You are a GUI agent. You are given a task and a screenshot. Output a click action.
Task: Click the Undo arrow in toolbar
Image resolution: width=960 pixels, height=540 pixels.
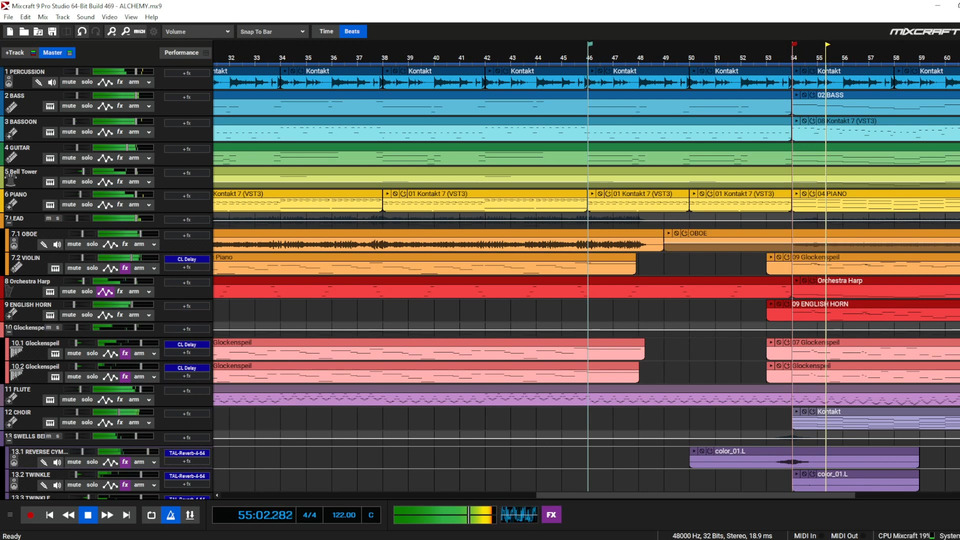pyautogui.click(x=82, y=32)
